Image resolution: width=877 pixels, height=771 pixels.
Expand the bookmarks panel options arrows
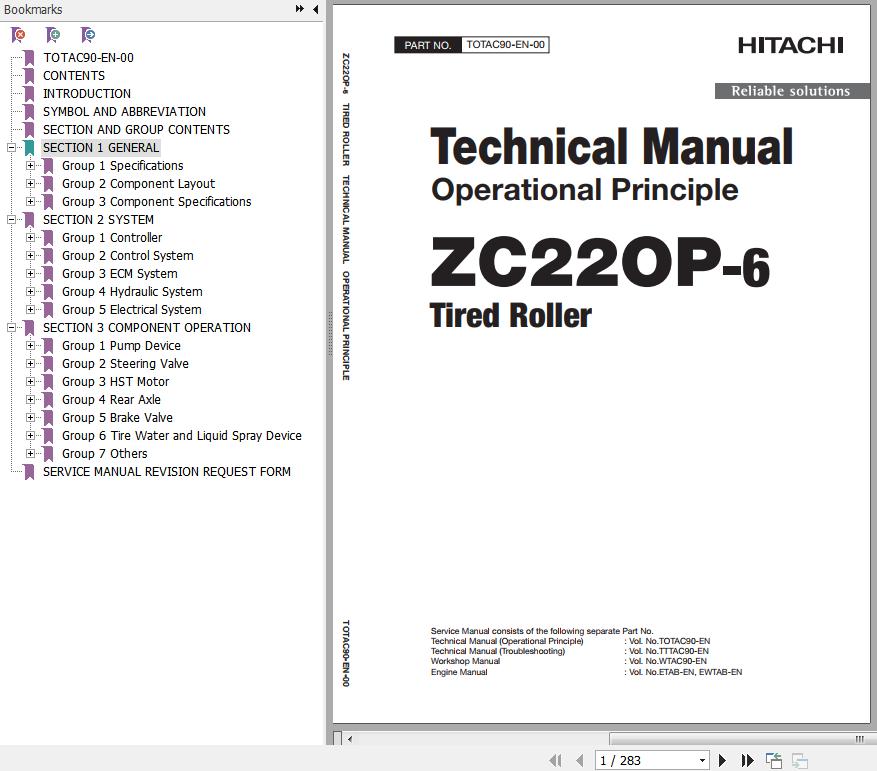(x=300, y=9)
